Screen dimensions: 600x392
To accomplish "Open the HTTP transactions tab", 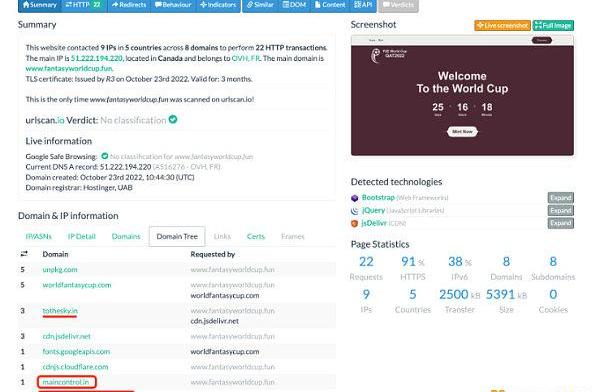I will 84,5.
